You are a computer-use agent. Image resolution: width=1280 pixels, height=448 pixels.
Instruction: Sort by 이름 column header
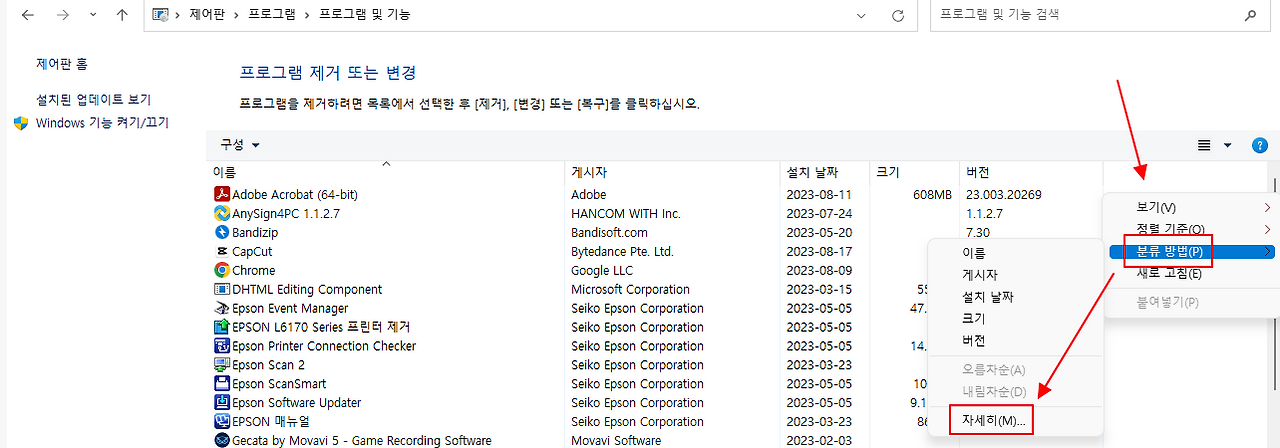pyautogui.click(x=224, y=173)
